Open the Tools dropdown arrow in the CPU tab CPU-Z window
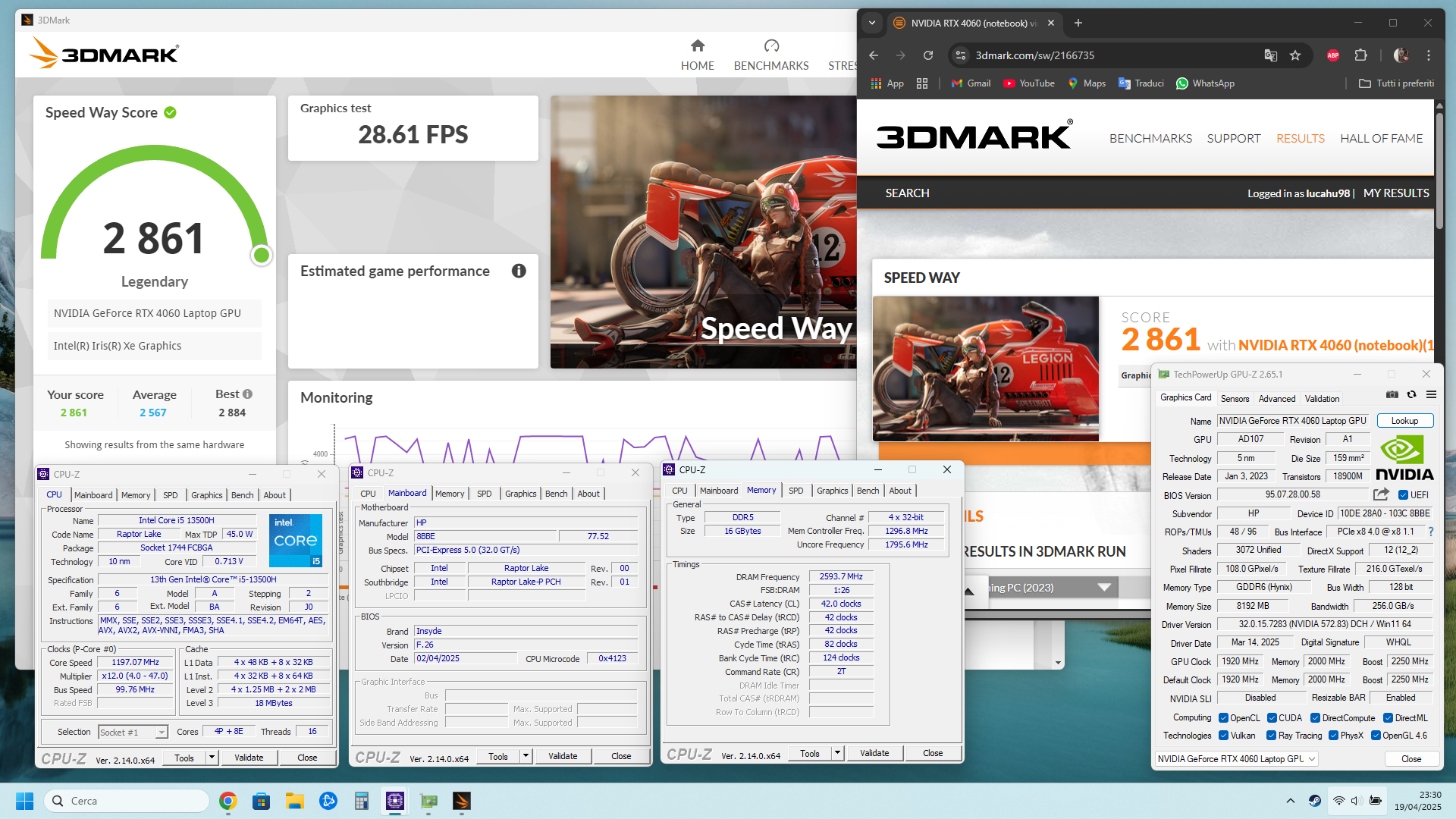Image resolution: width=1456 pixels, height=819 pixels. point(212,758)
